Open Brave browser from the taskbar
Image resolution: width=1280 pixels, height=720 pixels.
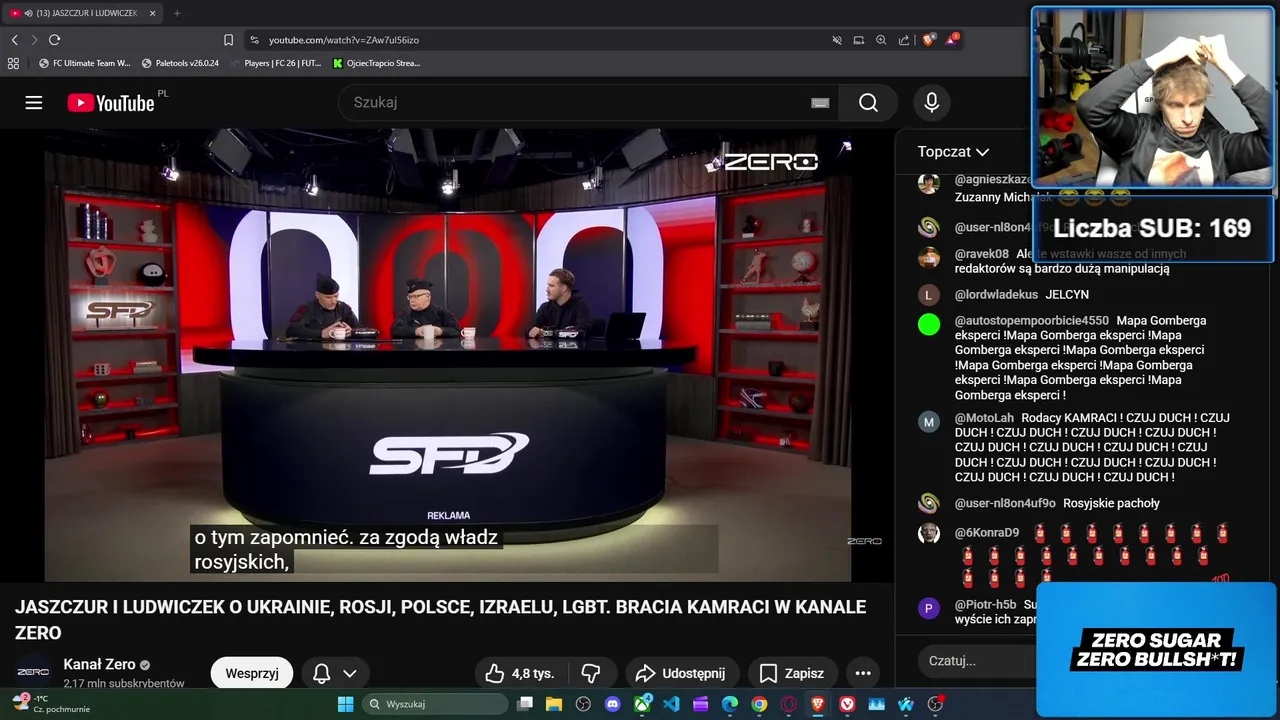(818, 704)
